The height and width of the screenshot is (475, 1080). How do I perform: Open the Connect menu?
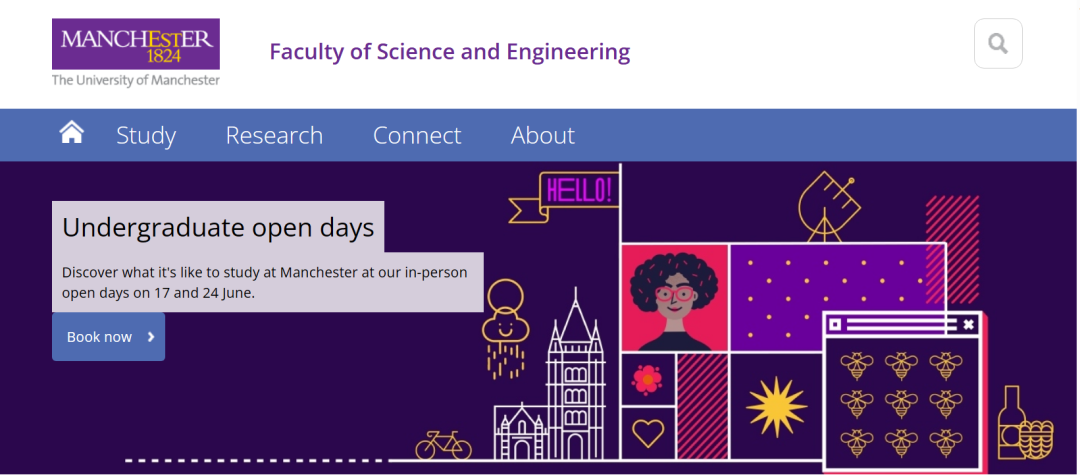pos(417,135)
